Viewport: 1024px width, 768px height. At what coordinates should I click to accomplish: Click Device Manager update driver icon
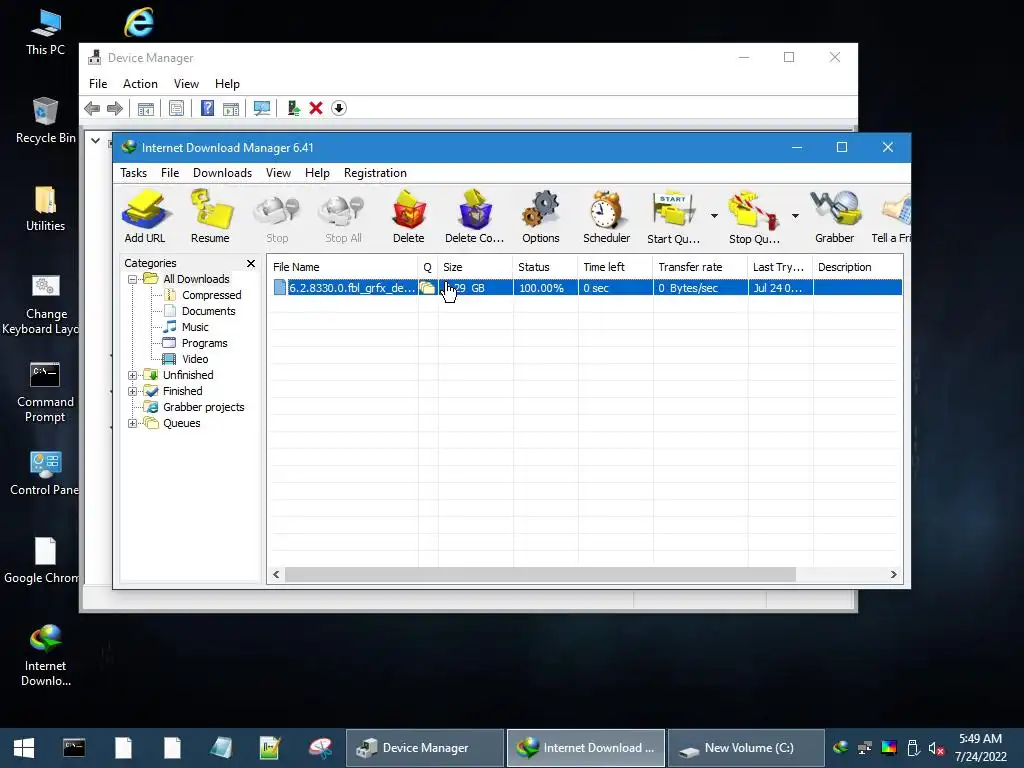click(293, 108)
